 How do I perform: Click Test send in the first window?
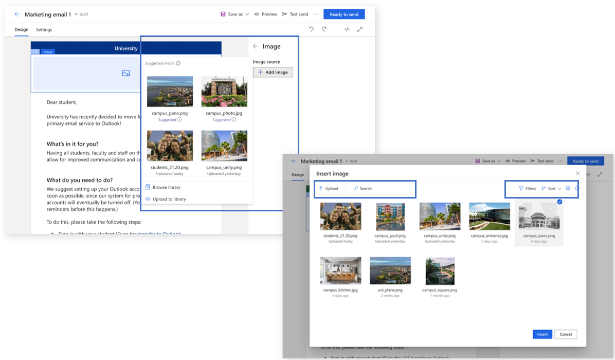click(x=295, y=14)
